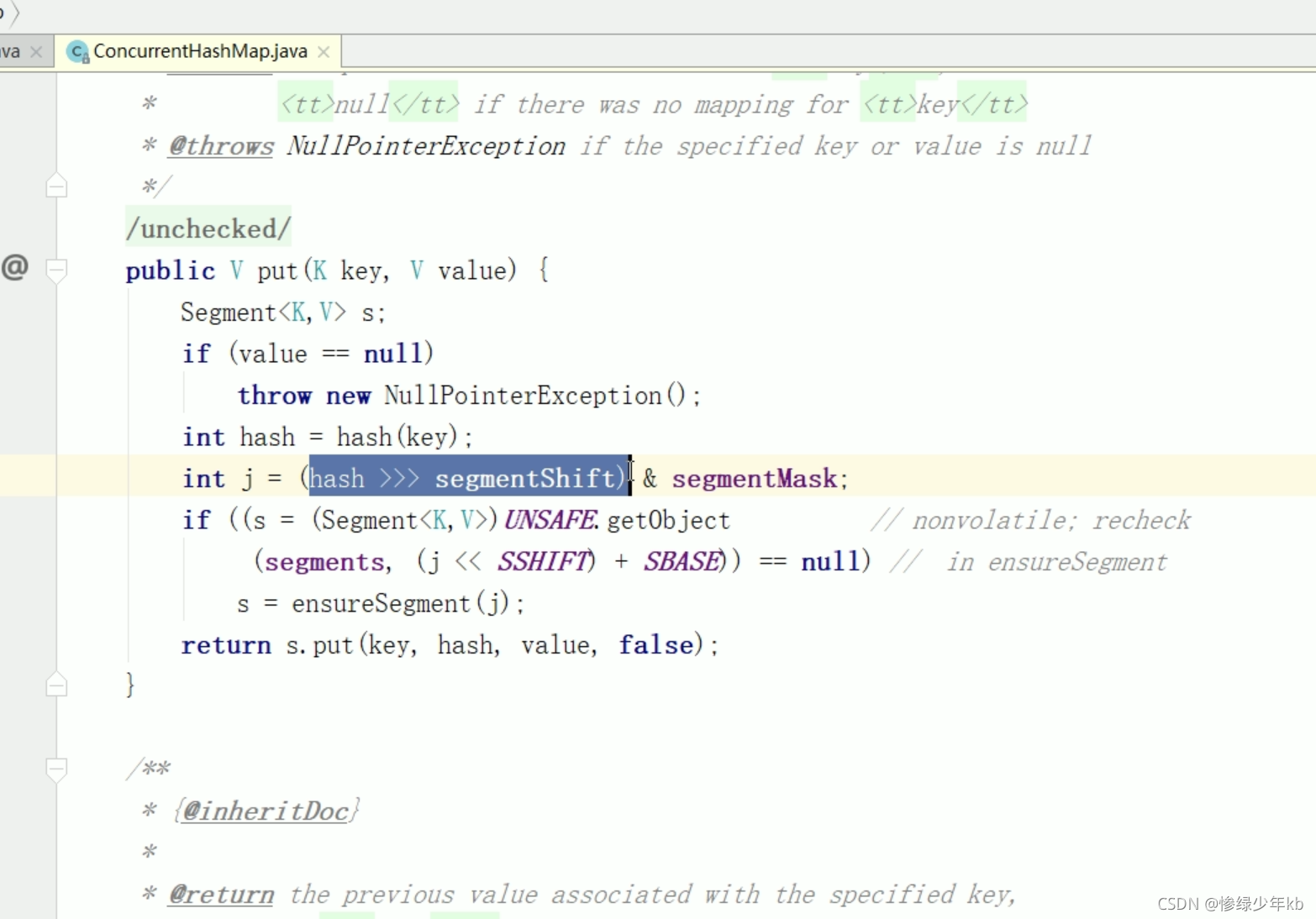Click the Java class icon on ConcurrentHashMap tab
Screen dimensions: 1316x919
tap(78, 52)
